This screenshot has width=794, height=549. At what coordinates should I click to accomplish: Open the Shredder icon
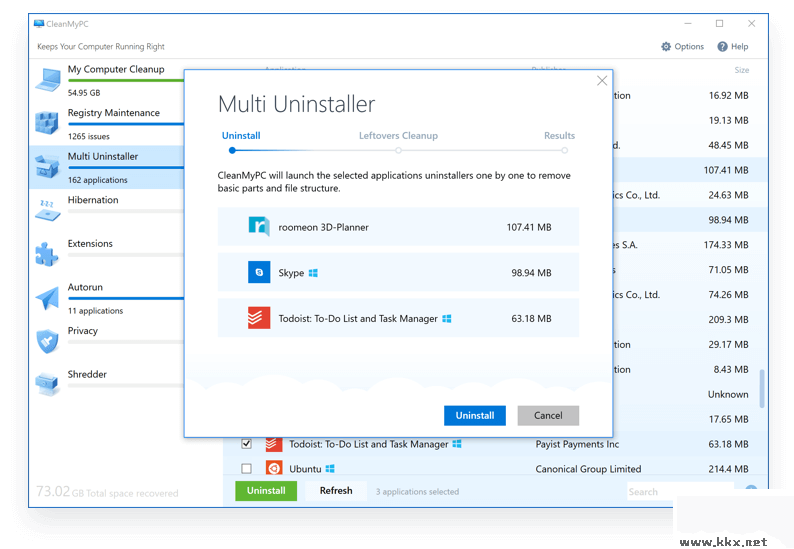pos(47,385)
